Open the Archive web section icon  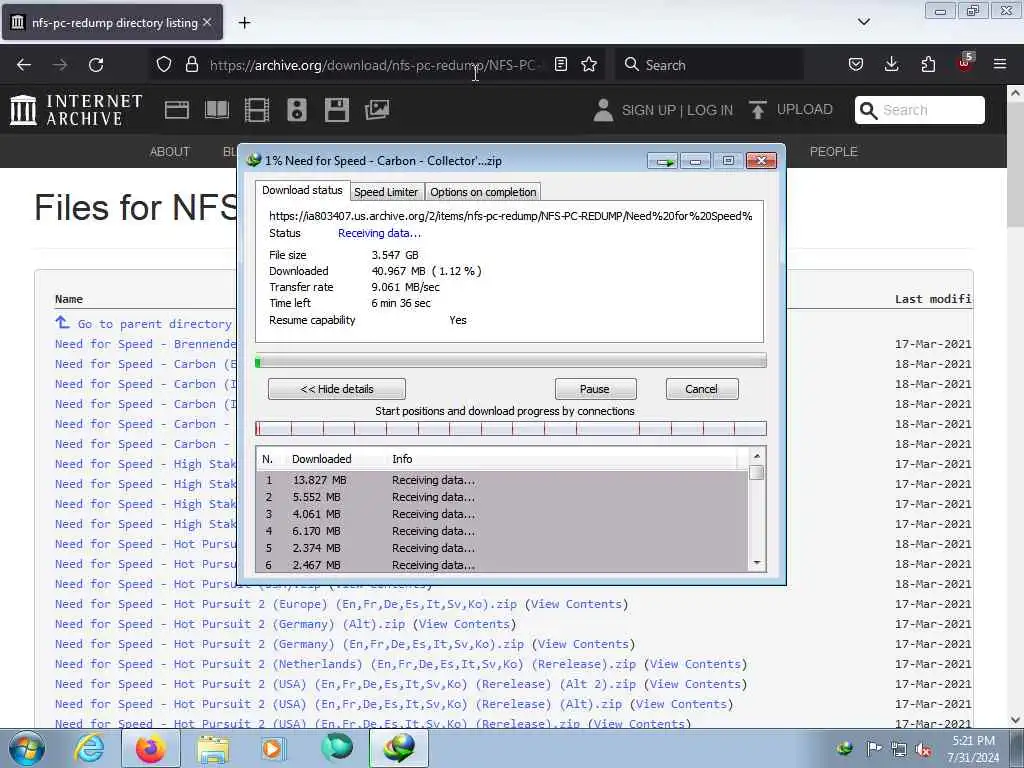tap(177, 110)
